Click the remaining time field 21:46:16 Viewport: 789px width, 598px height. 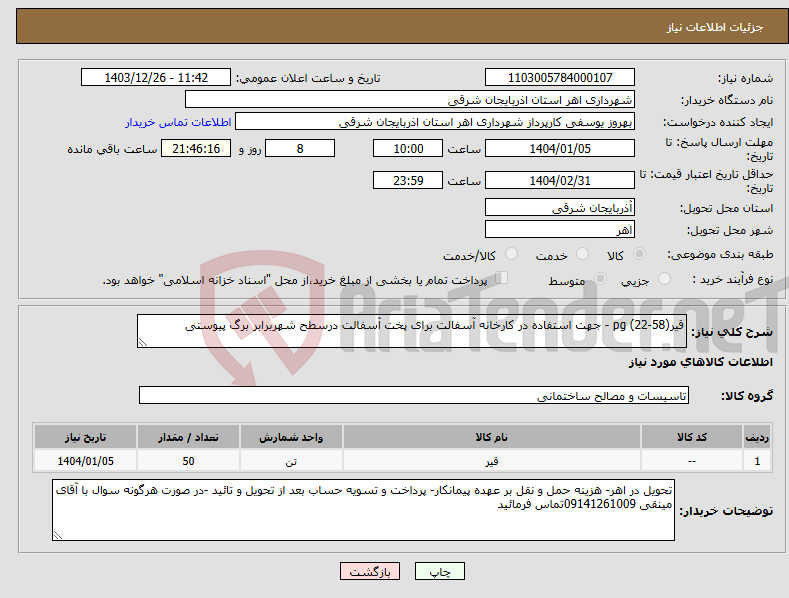(196, 148)
